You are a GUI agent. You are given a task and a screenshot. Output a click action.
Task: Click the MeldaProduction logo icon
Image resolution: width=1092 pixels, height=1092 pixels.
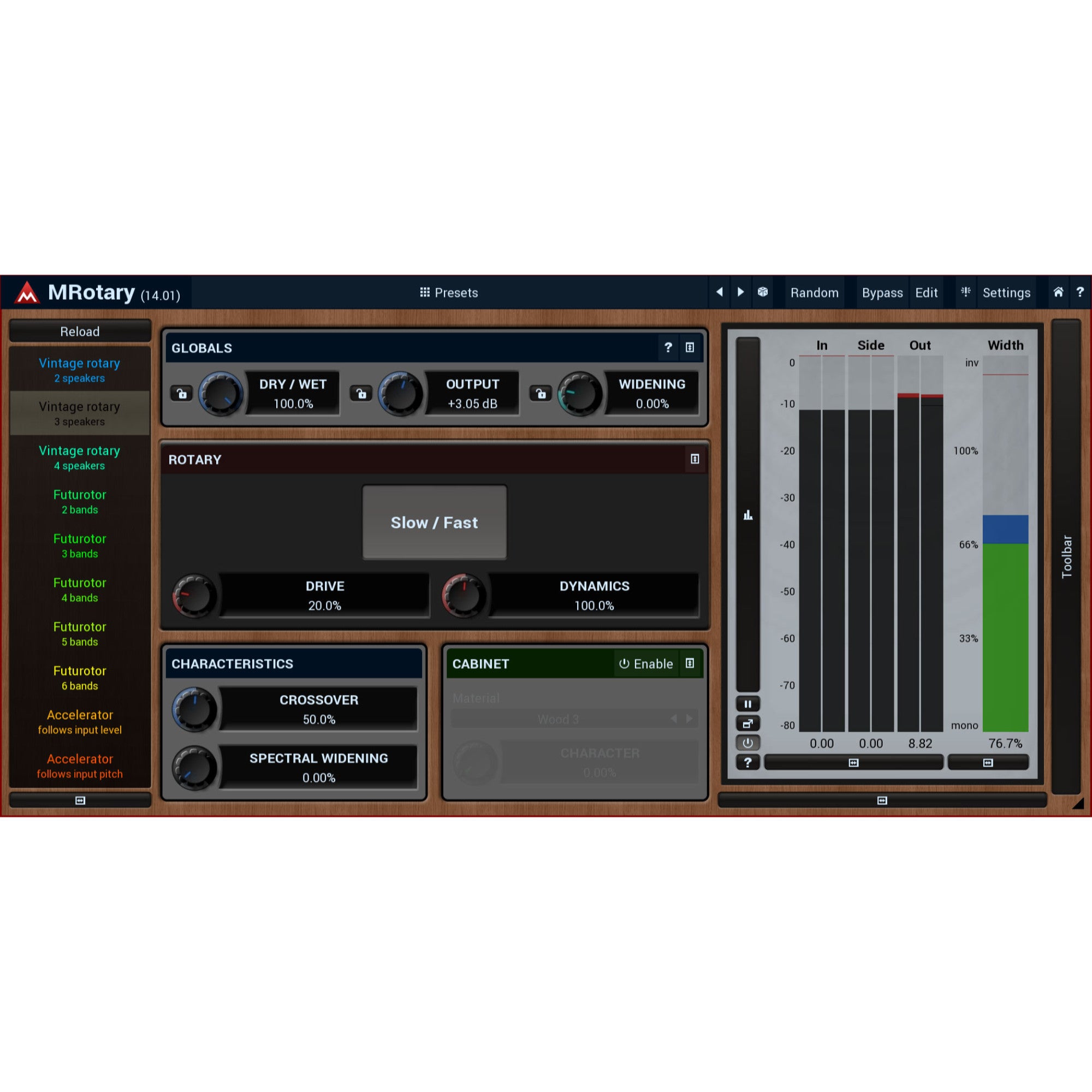coord(27,292)
